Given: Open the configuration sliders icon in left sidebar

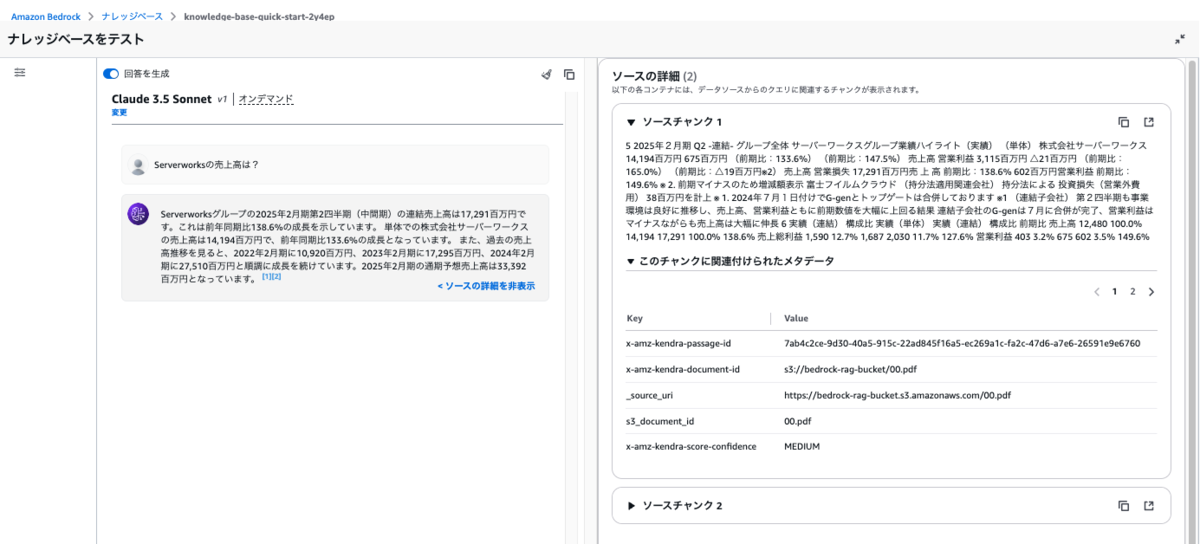Looking at the screenshot, I should (19, 73).
